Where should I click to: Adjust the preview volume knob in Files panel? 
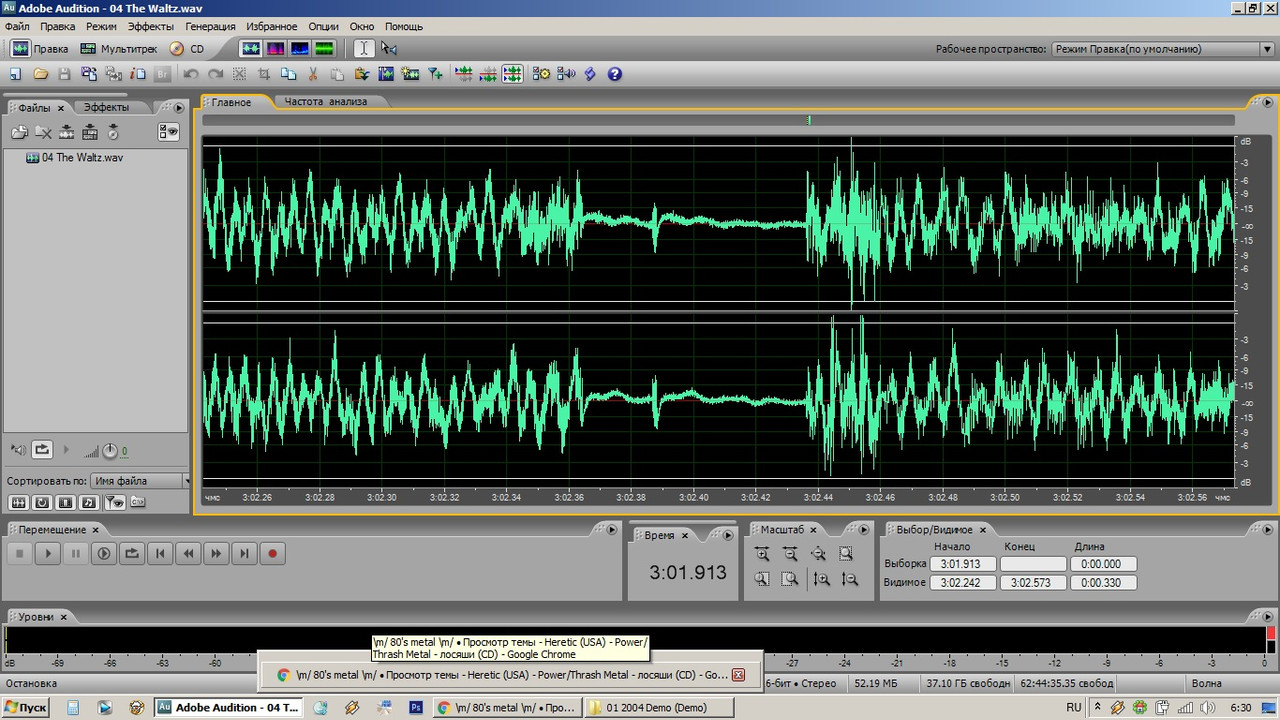pyautogui.click(x=110, y=451)
